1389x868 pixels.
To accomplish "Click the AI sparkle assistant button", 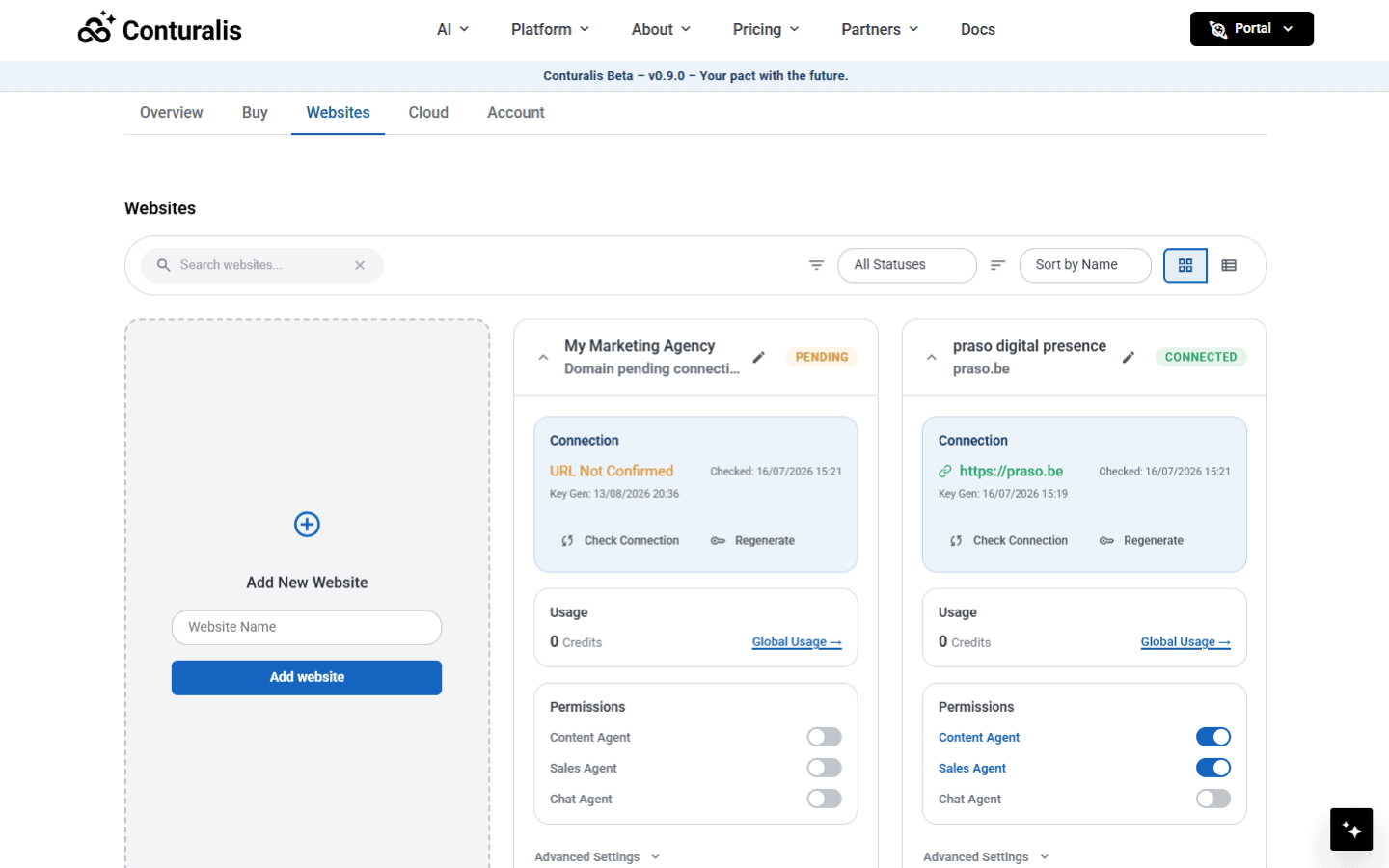I will click(1351, 829).
